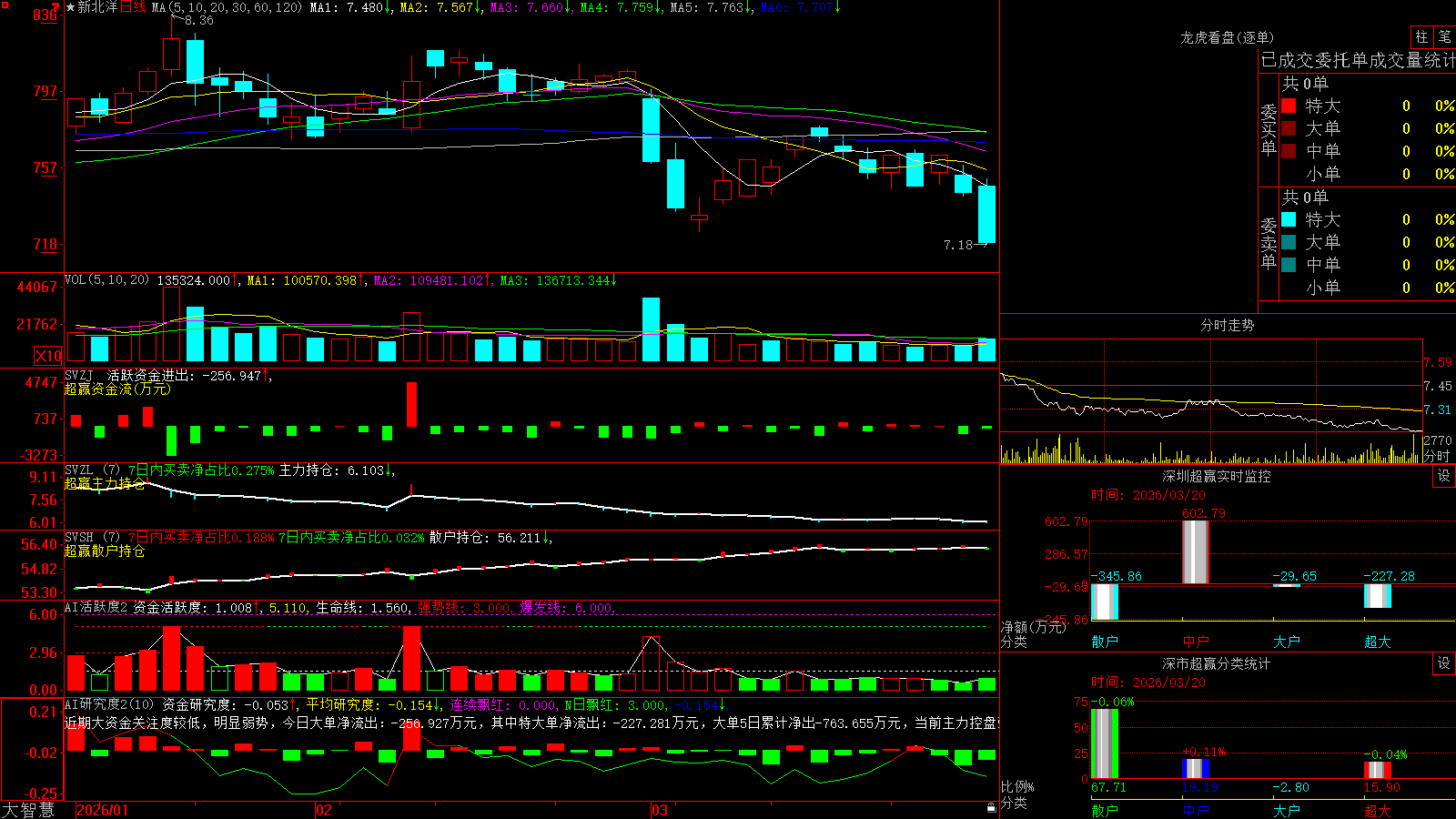
Task: Click 大户 label in 实时监控 chart
Action: (x=1287, y=642)
